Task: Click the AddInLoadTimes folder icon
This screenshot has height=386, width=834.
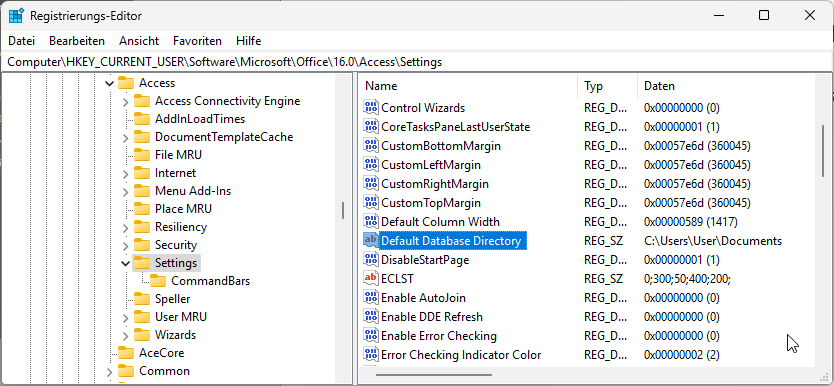Action: click(x=141, y=119)
